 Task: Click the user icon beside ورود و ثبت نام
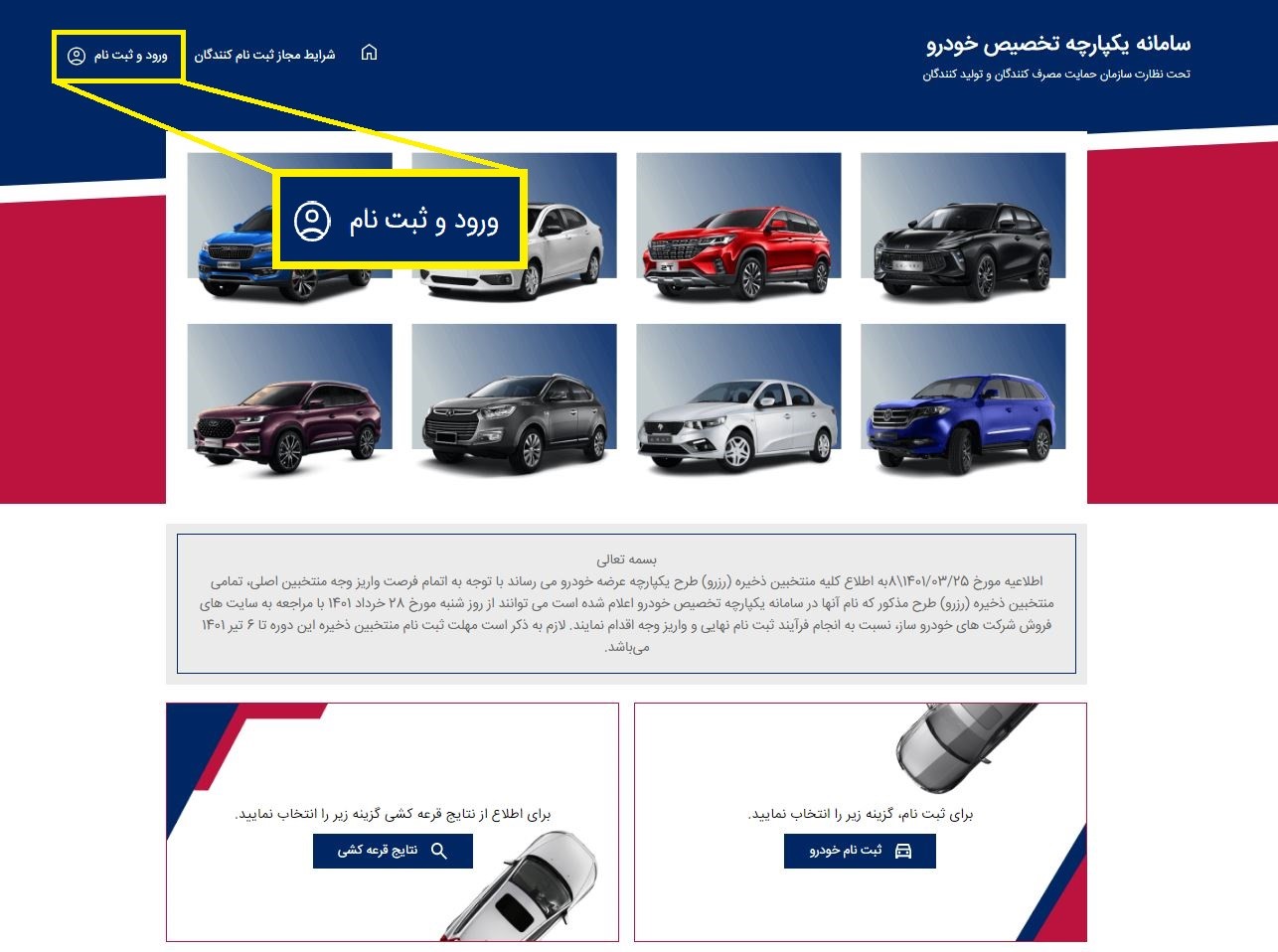77,56
